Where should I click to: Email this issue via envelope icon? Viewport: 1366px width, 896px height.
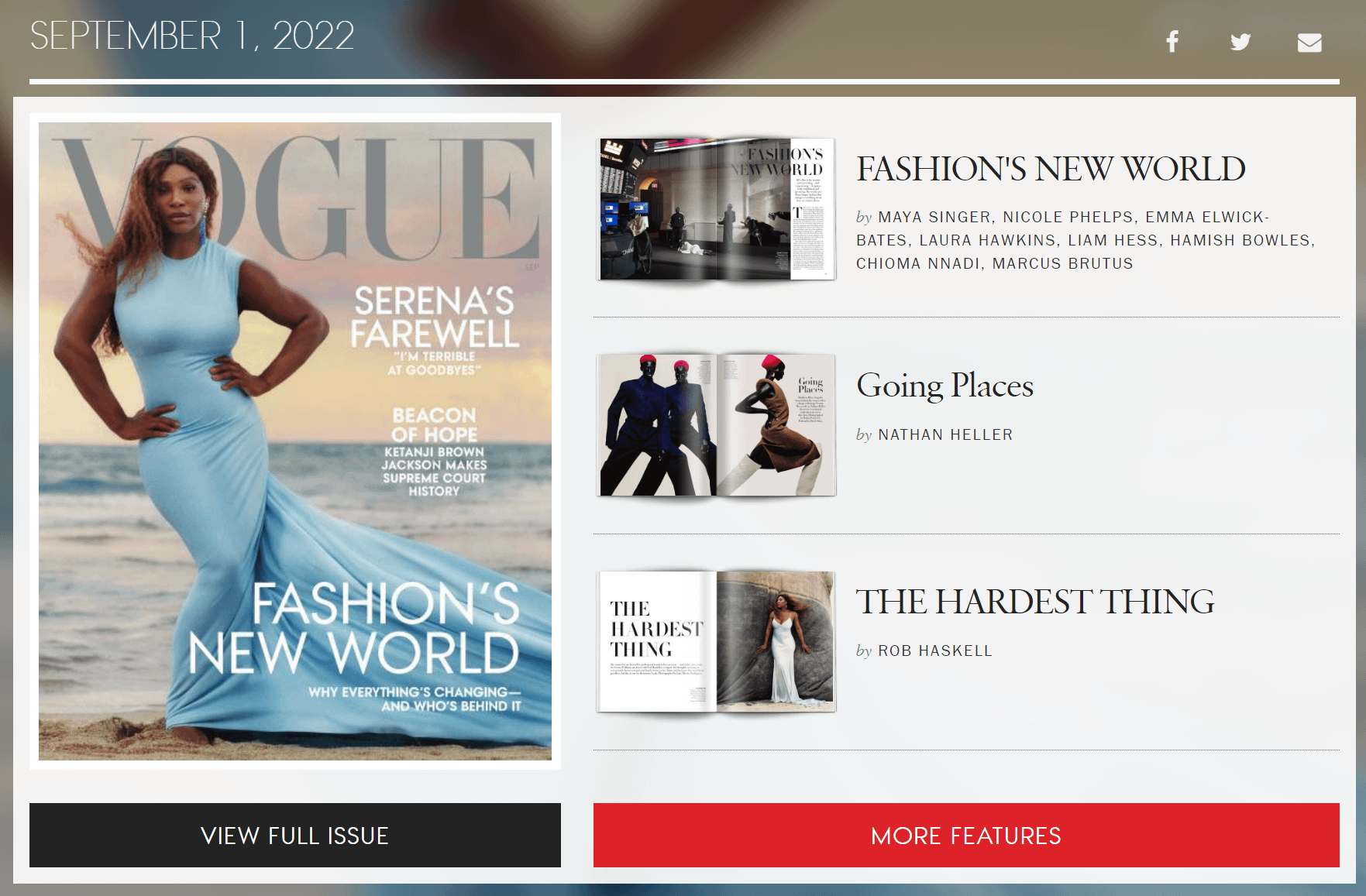point(1309,41)
